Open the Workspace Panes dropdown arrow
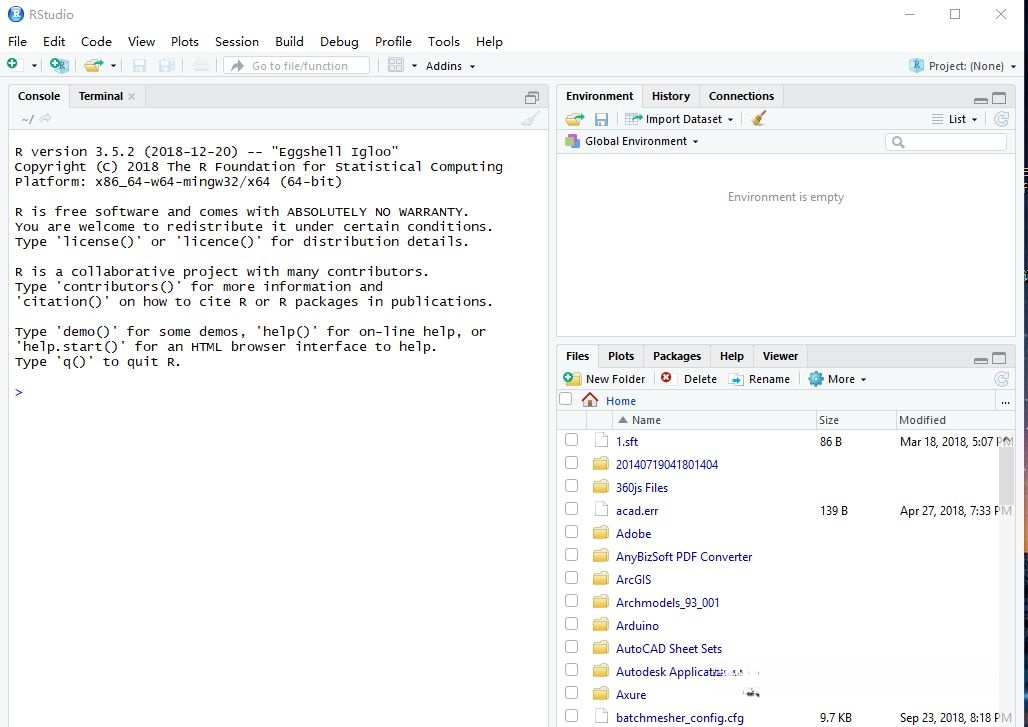The width and height of the screenshot is (1028, 727). [x=414, y=66]
